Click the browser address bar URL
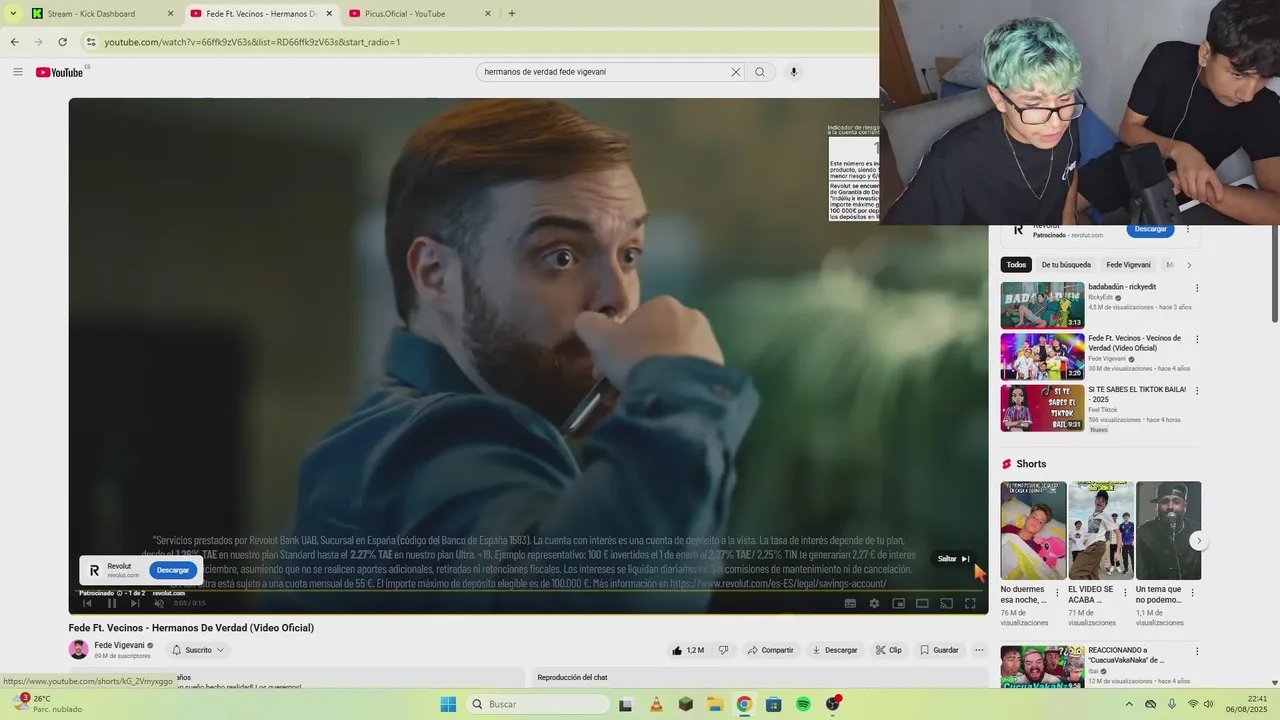Viewport: 1280px width, 720px height. point(253,42)
